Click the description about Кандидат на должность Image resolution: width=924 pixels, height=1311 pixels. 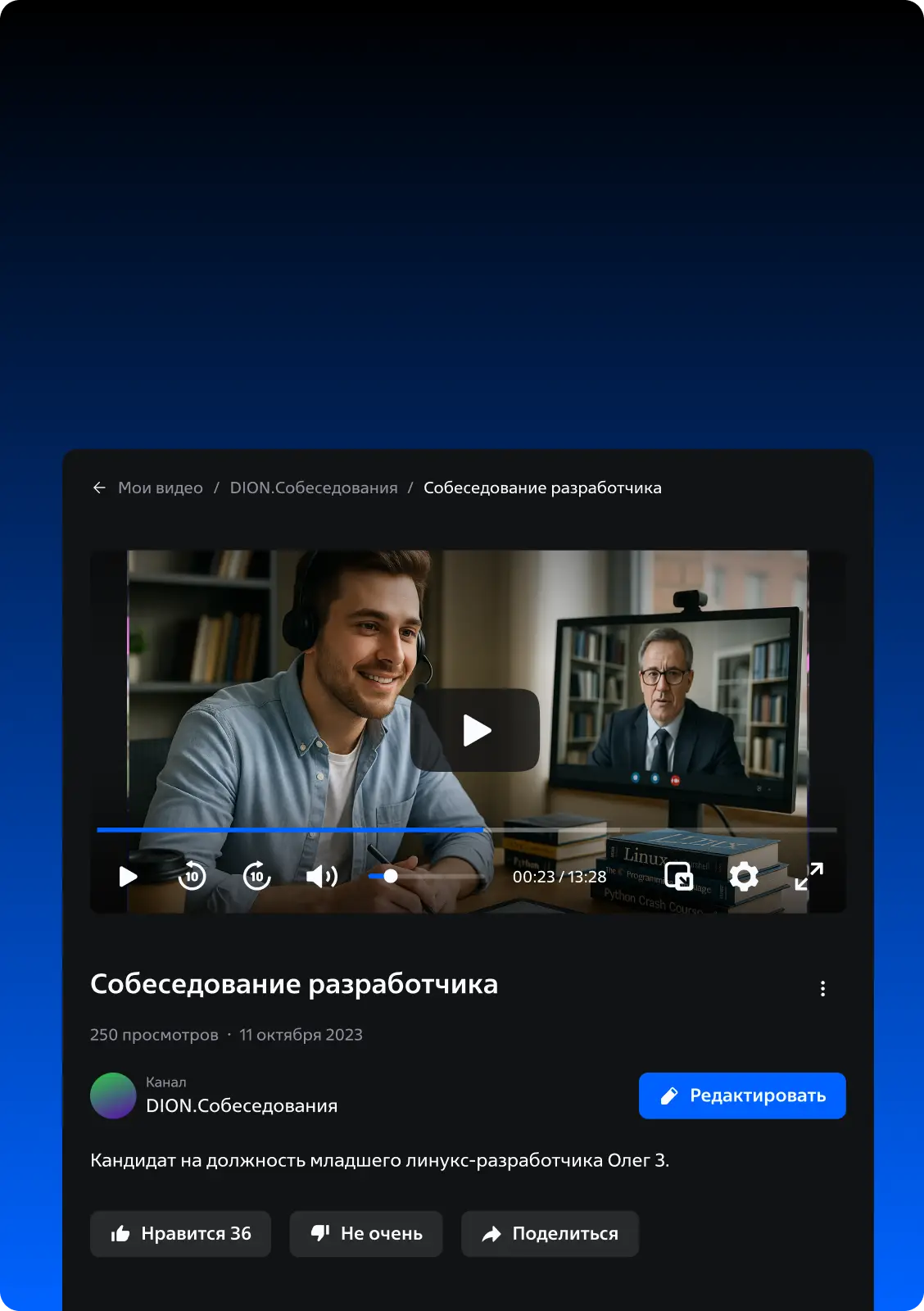pyautogui.click(x=380, y=1160)
